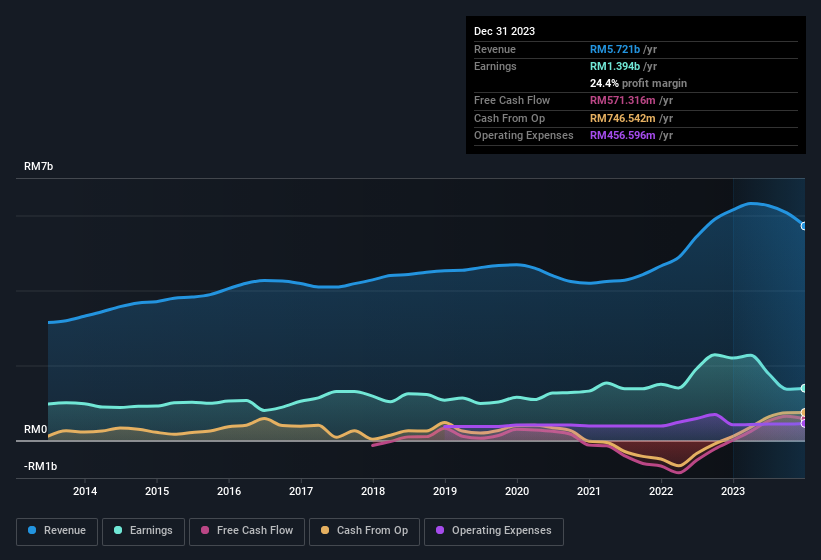Toggle the Revenue legend item
Screen dimensions: 821x560
point(57,530)
